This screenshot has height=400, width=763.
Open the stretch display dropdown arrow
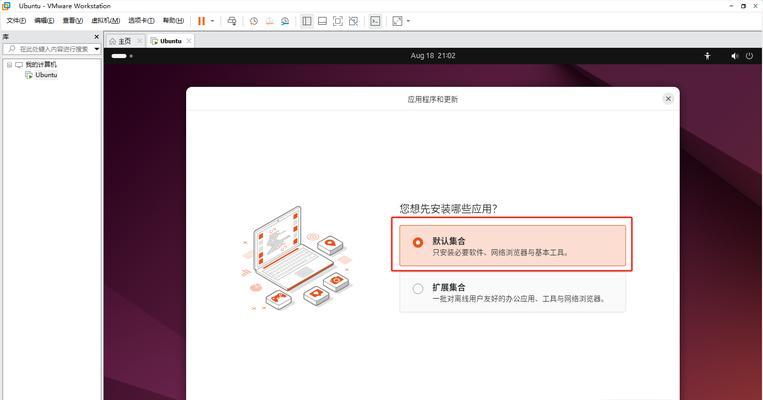point(408,21)
